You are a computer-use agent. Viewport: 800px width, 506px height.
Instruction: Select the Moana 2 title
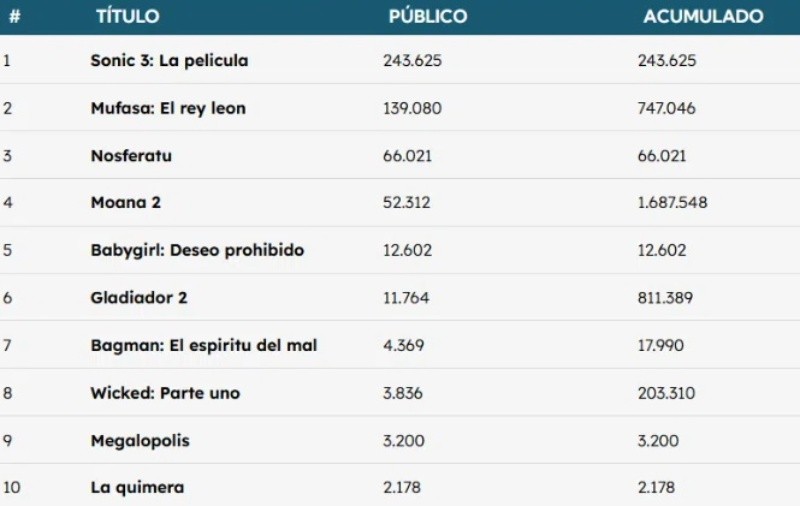[126, 203]
